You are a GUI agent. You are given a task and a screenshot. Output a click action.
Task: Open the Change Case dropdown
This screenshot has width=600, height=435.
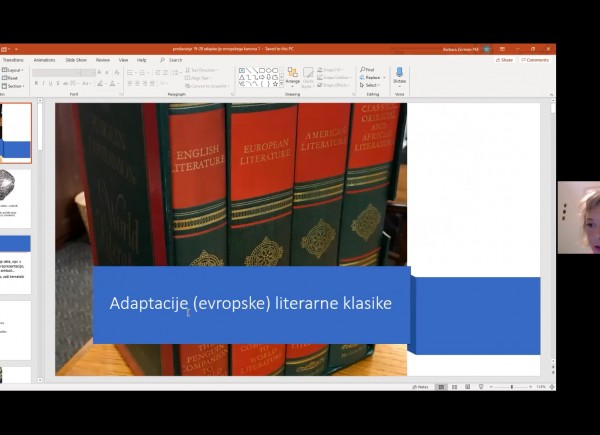[86, 83]
